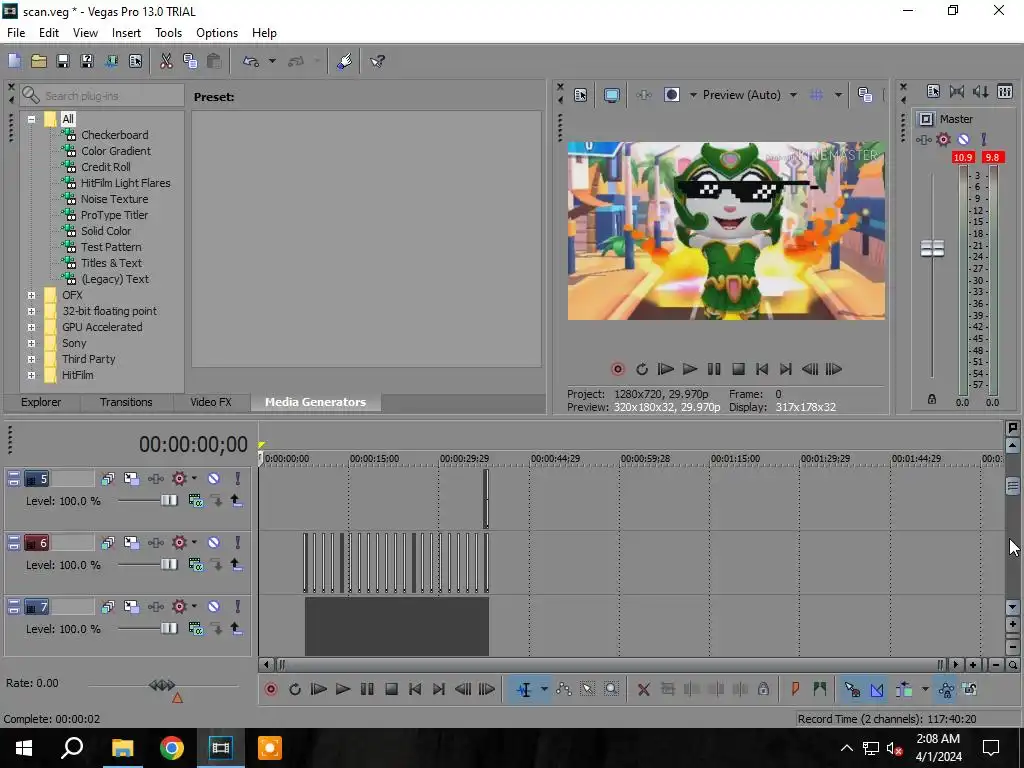Select Titles & Text generator
1024x768 pixels.
[x=111, y=263]
